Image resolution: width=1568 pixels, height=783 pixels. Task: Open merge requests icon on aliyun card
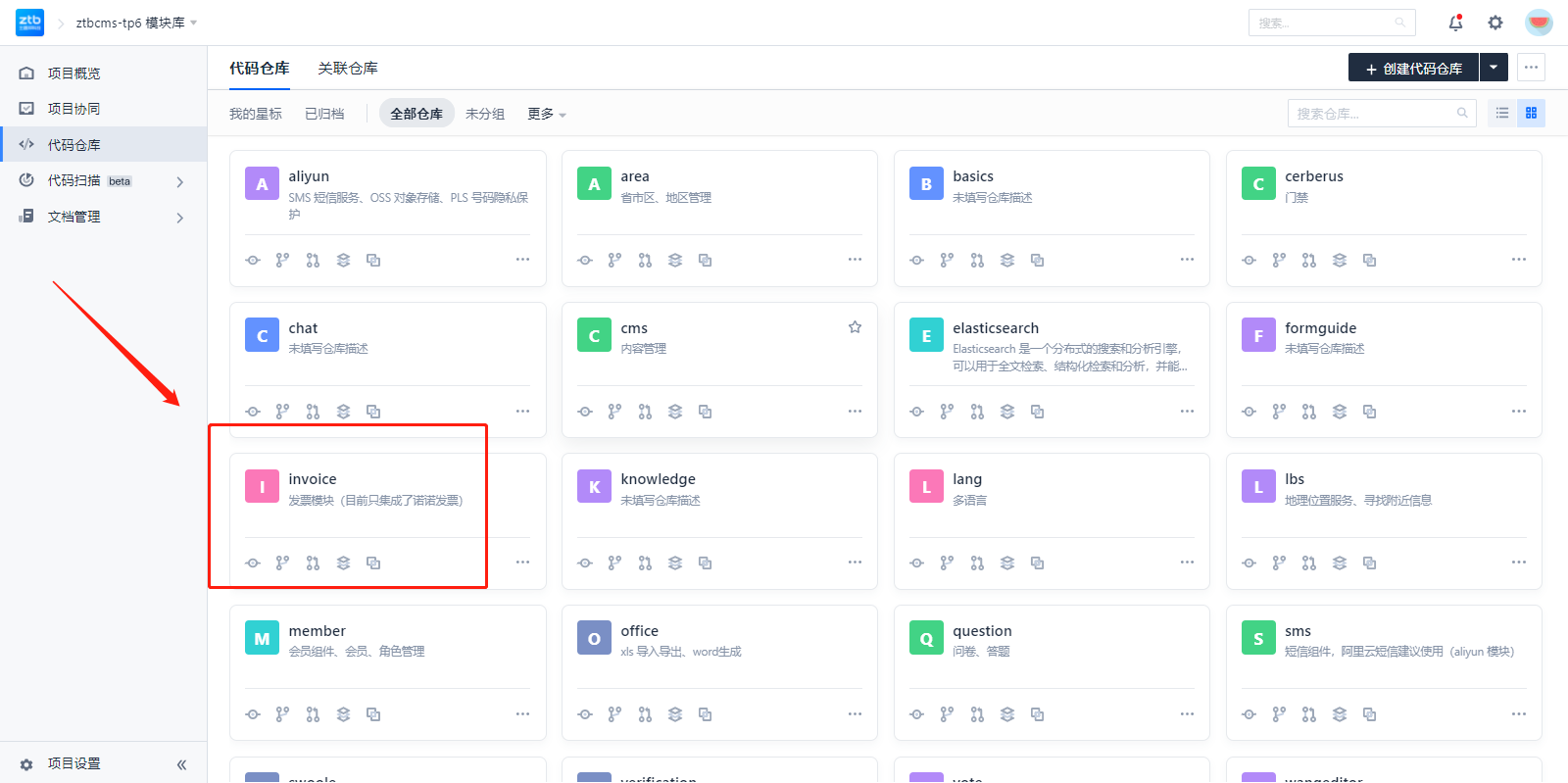(x=313, y=260)
